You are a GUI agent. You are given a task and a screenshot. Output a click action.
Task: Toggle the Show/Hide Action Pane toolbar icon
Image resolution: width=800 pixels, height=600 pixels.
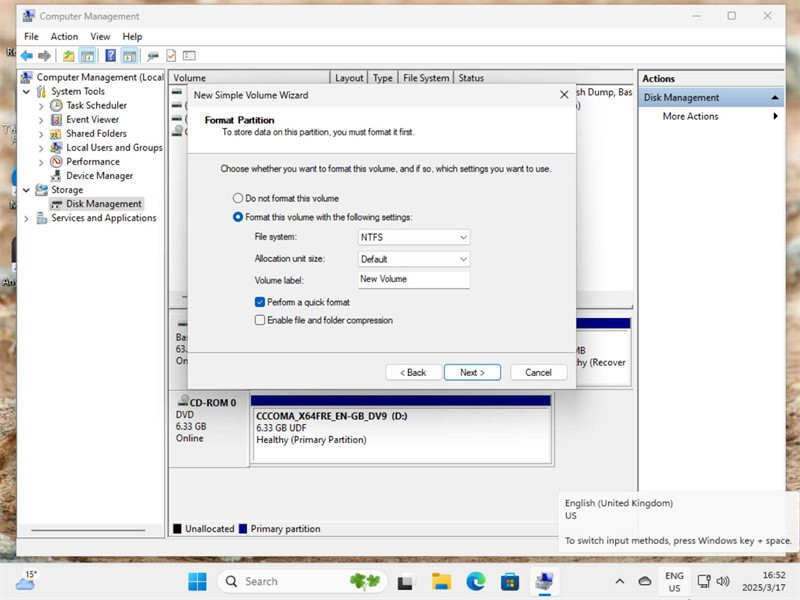point(129,56)
